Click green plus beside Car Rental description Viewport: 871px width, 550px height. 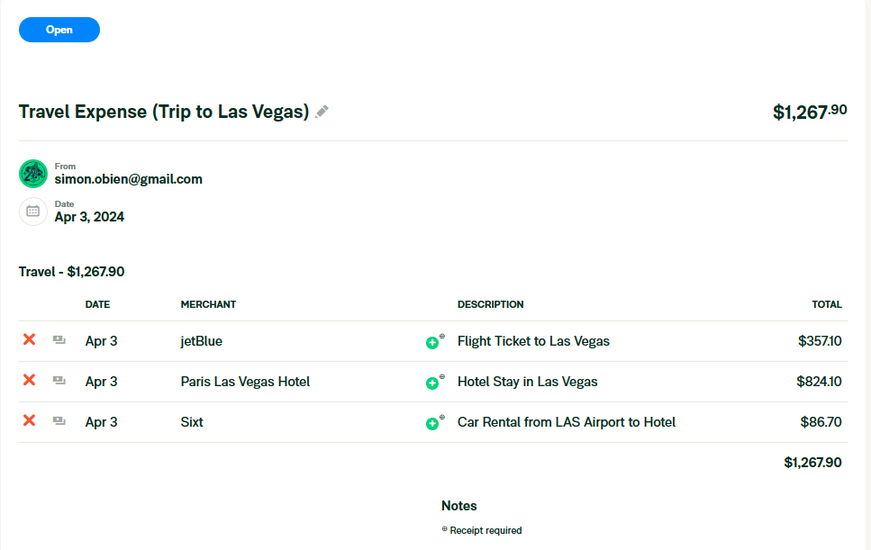433,423
